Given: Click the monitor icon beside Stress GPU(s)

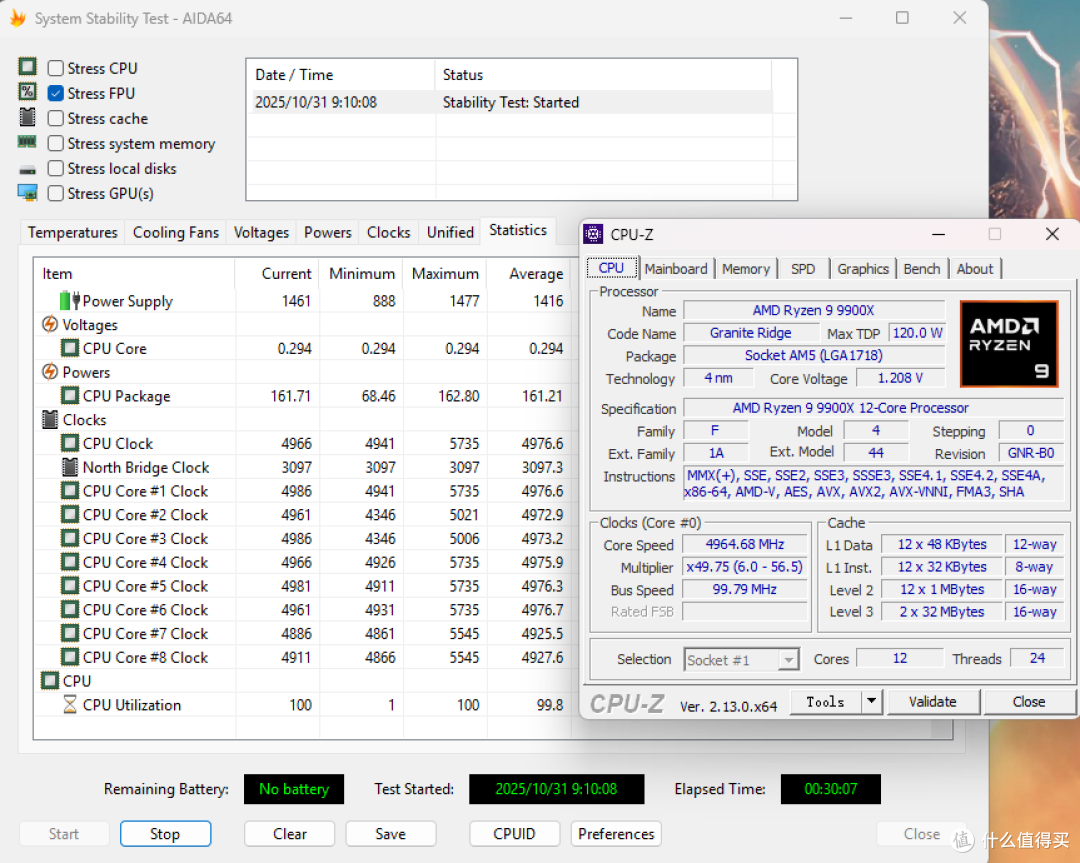Looking at the screenshot, I should (x=28, y=193).
